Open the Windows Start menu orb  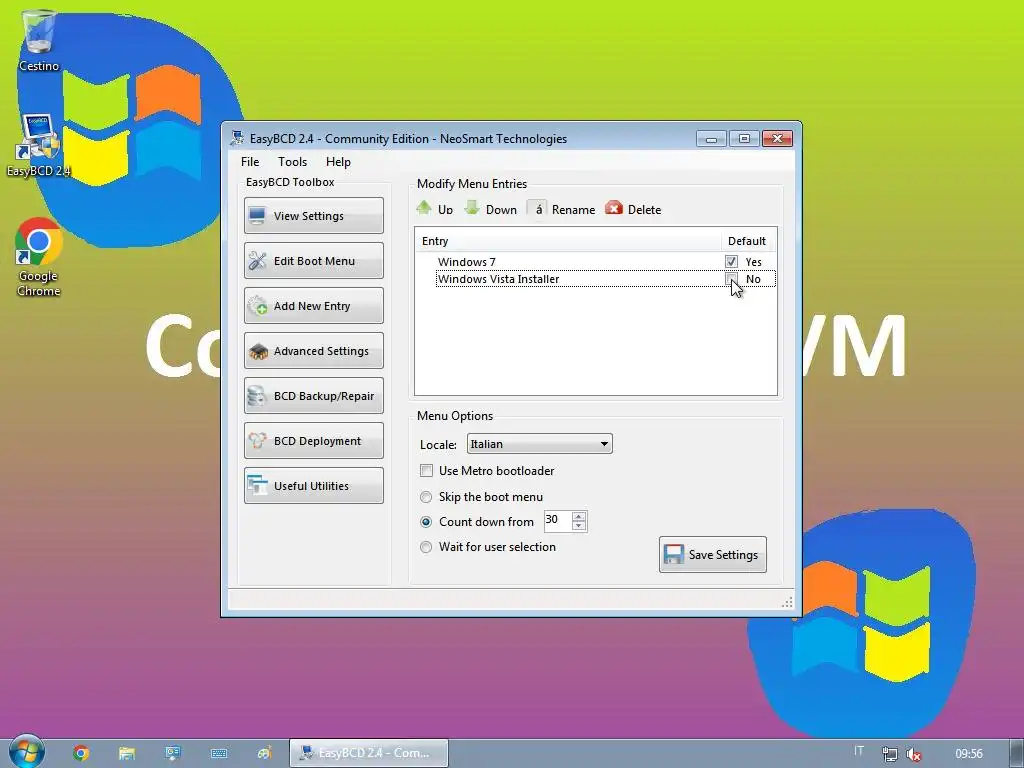(x=27, y=752)
